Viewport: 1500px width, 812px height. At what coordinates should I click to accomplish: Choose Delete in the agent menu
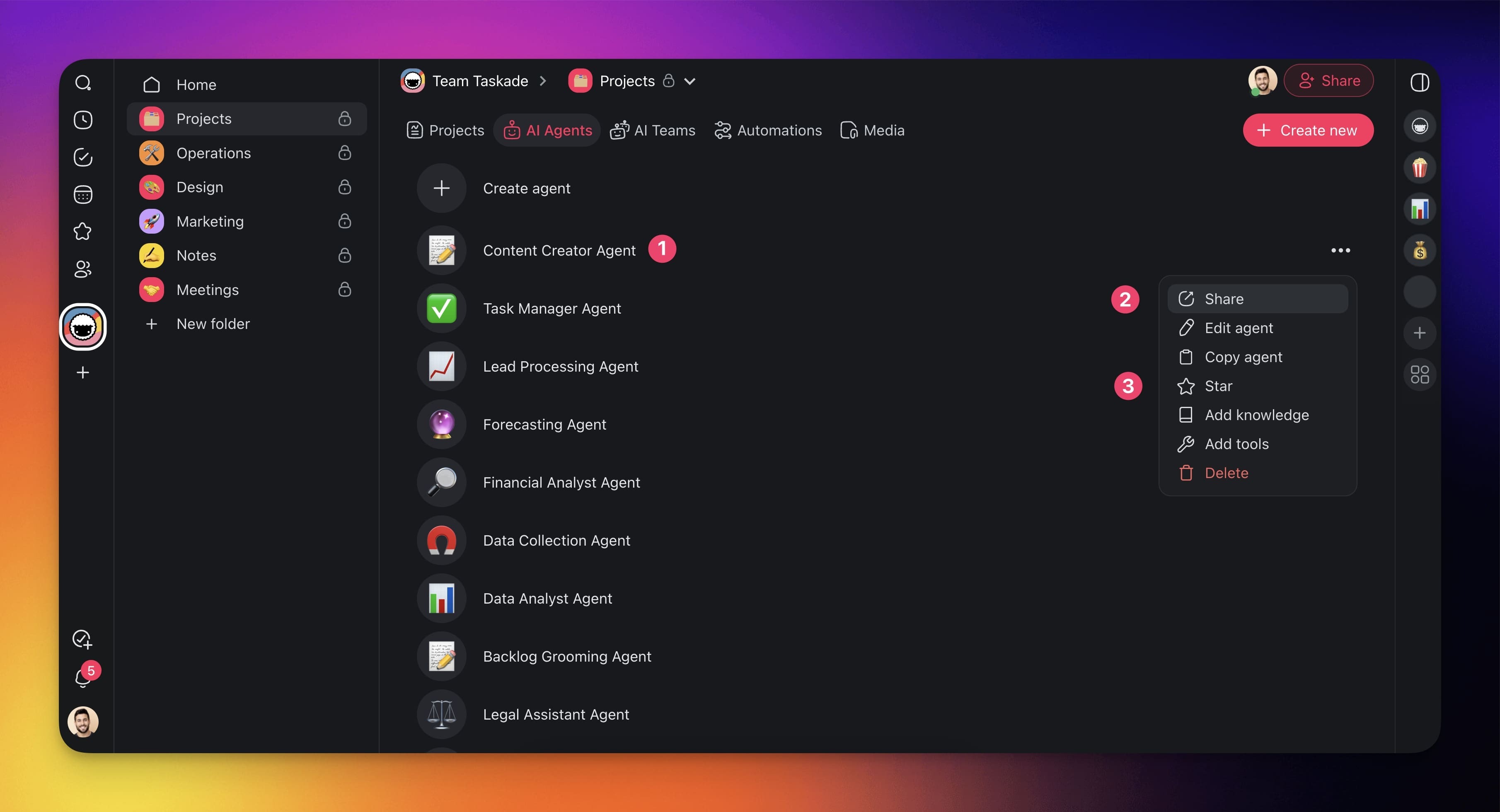point(1226,473)
